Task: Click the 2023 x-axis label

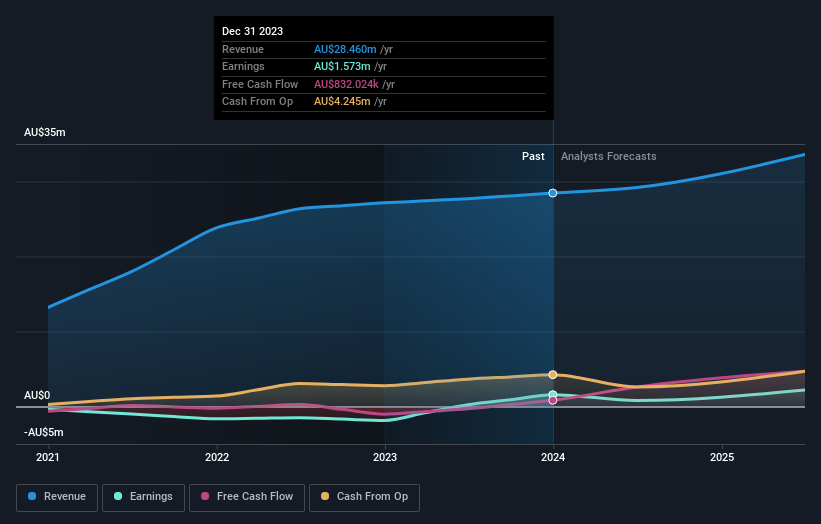Action: (385, 458)
